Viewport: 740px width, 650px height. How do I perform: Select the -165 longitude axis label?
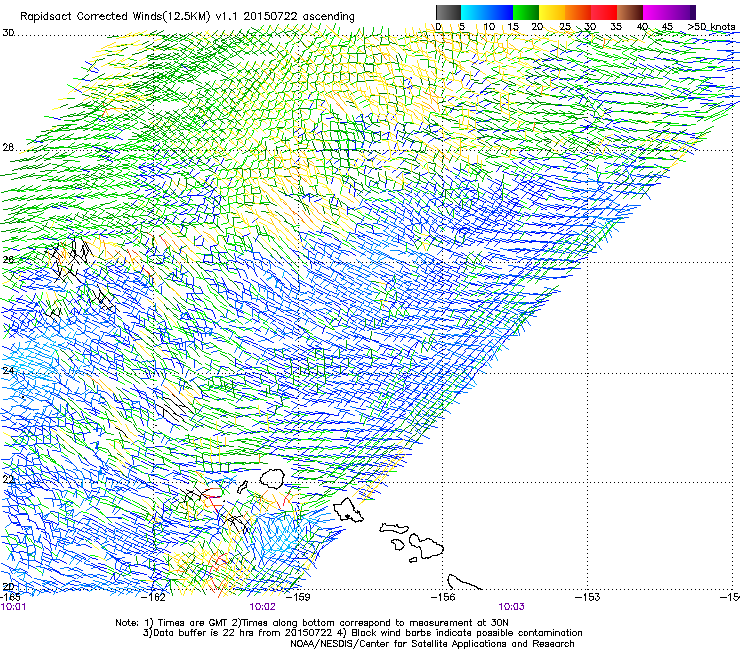(x=10, y=597)
